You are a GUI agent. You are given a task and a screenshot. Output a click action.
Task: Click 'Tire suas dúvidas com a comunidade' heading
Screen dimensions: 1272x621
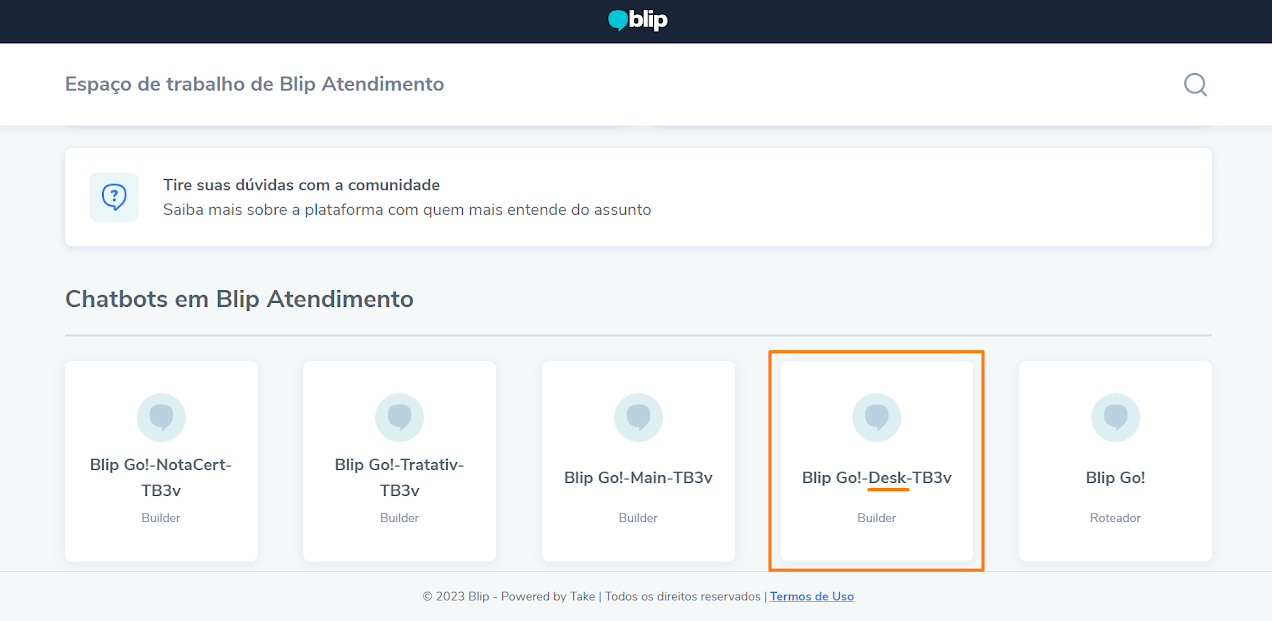(301, 185)
